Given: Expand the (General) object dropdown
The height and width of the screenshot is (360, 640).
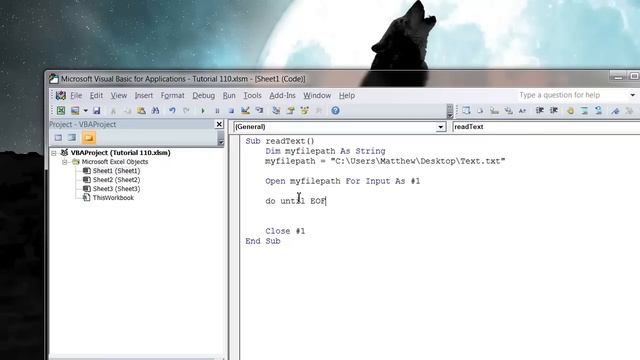Looking at the screenshot, I should [440, 127].
